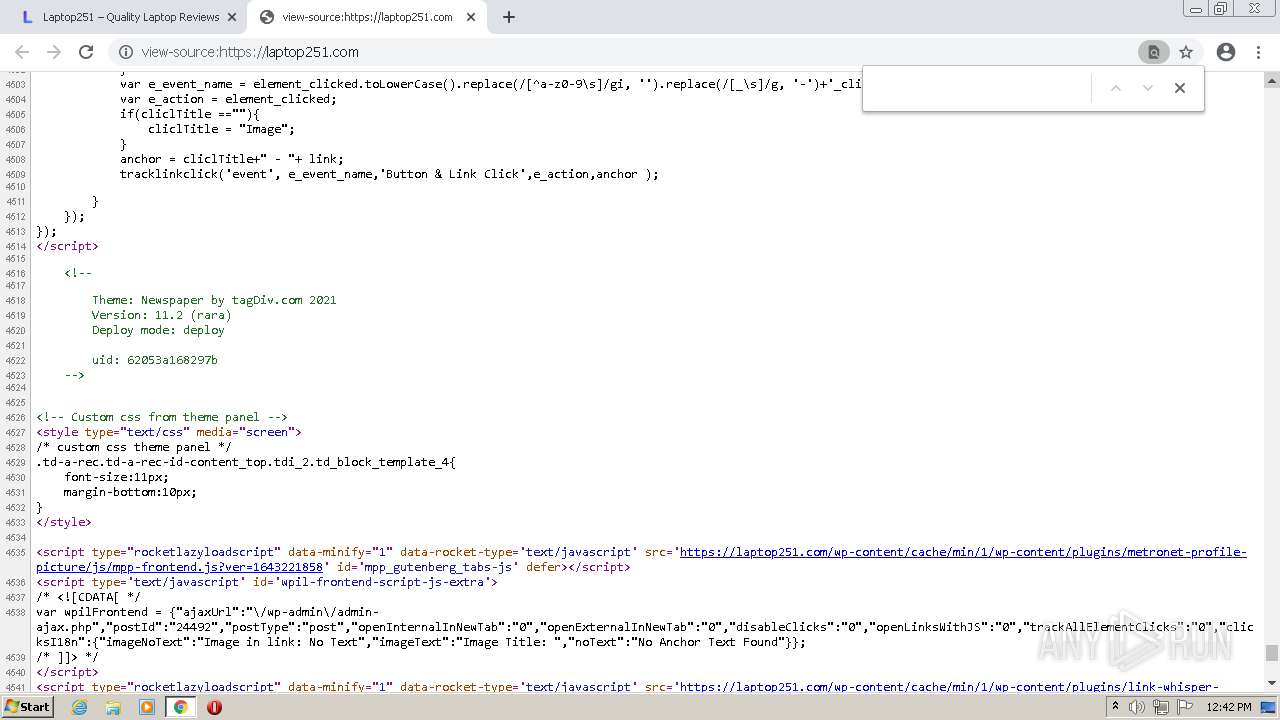Open the Windows Start menu

(27, 707)
